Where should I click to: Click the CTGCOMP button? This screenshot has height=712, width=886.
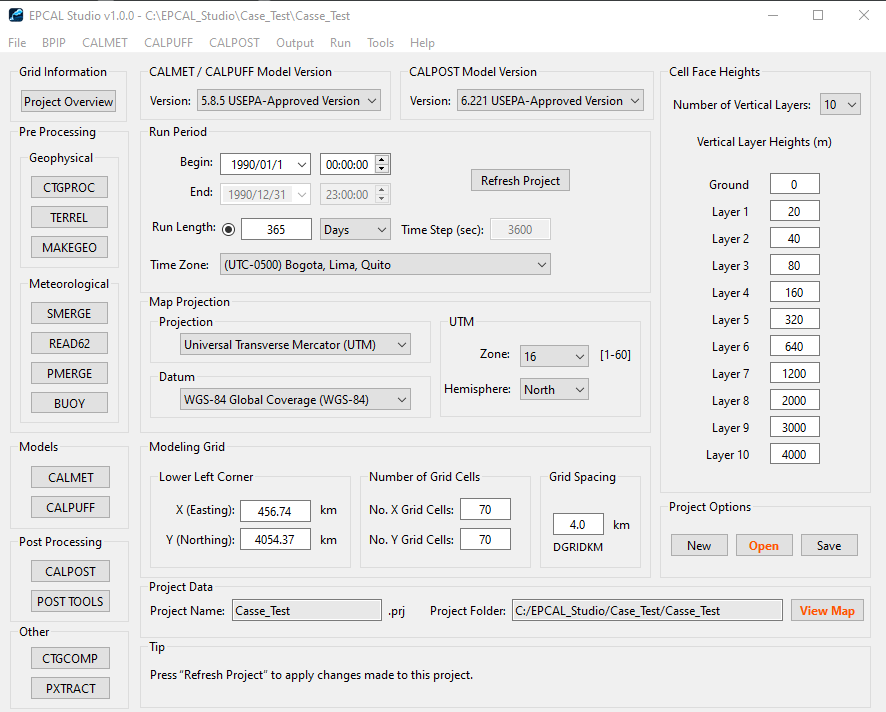tap(71, 658)
